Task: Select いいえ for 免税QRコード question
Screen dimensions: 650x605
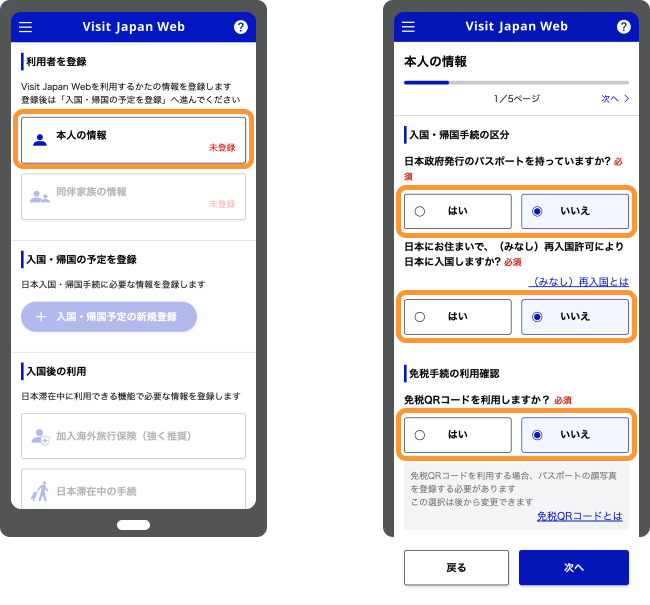Action: [575, 435]
